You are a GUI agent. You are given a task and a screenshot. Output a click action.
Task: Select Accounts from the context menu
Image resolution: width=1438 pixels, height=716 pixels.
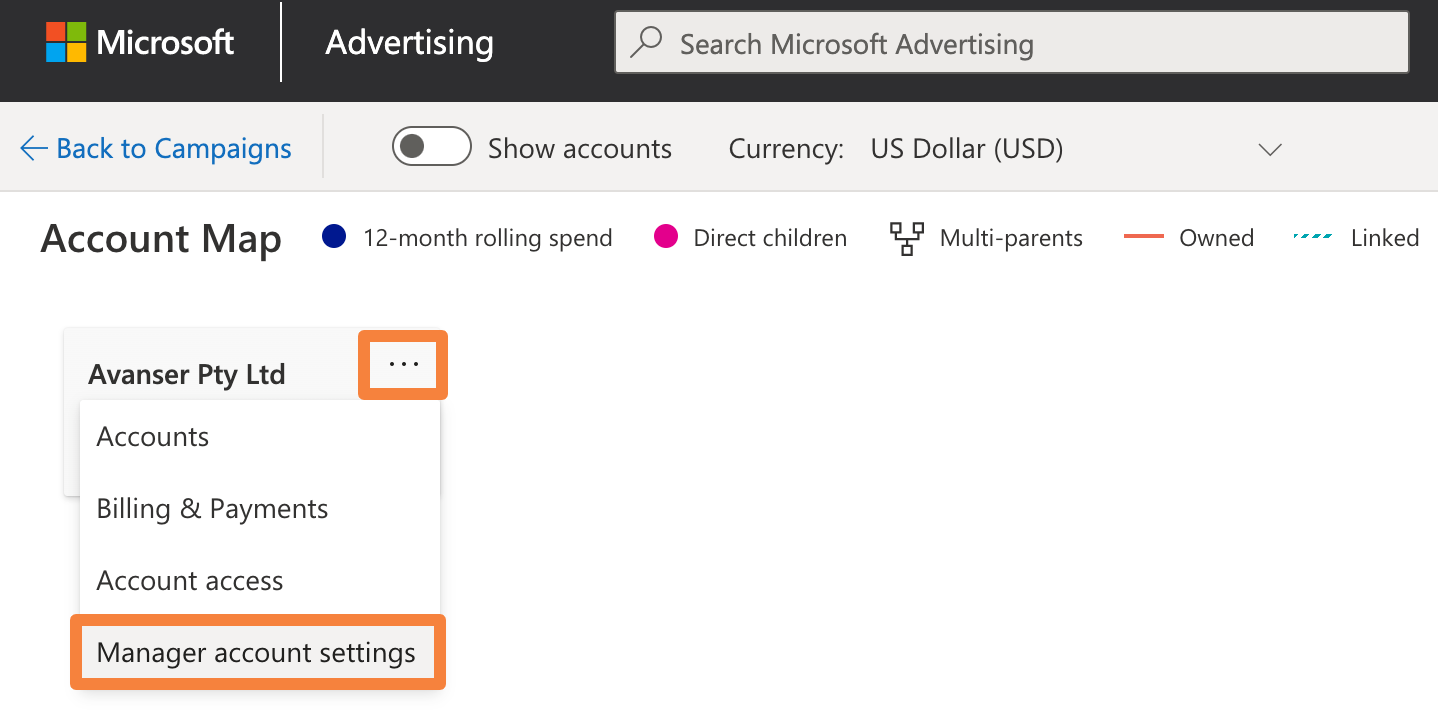153,437
